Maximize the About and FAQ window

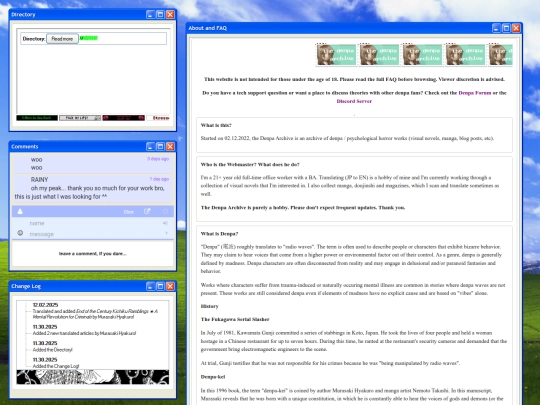pos(506,28)
